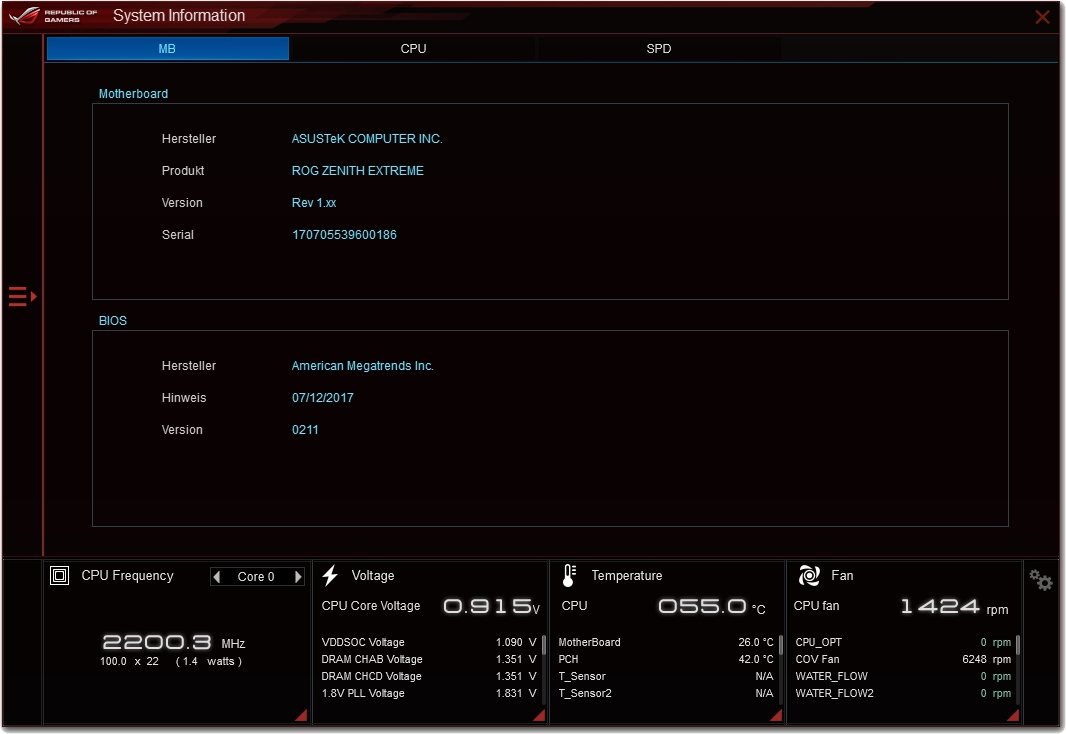This screenshot has width=1066, height=734.
Task: Click the Produkt label in Motherboard section
Action: pyautogui.click(x=183, y=171)
